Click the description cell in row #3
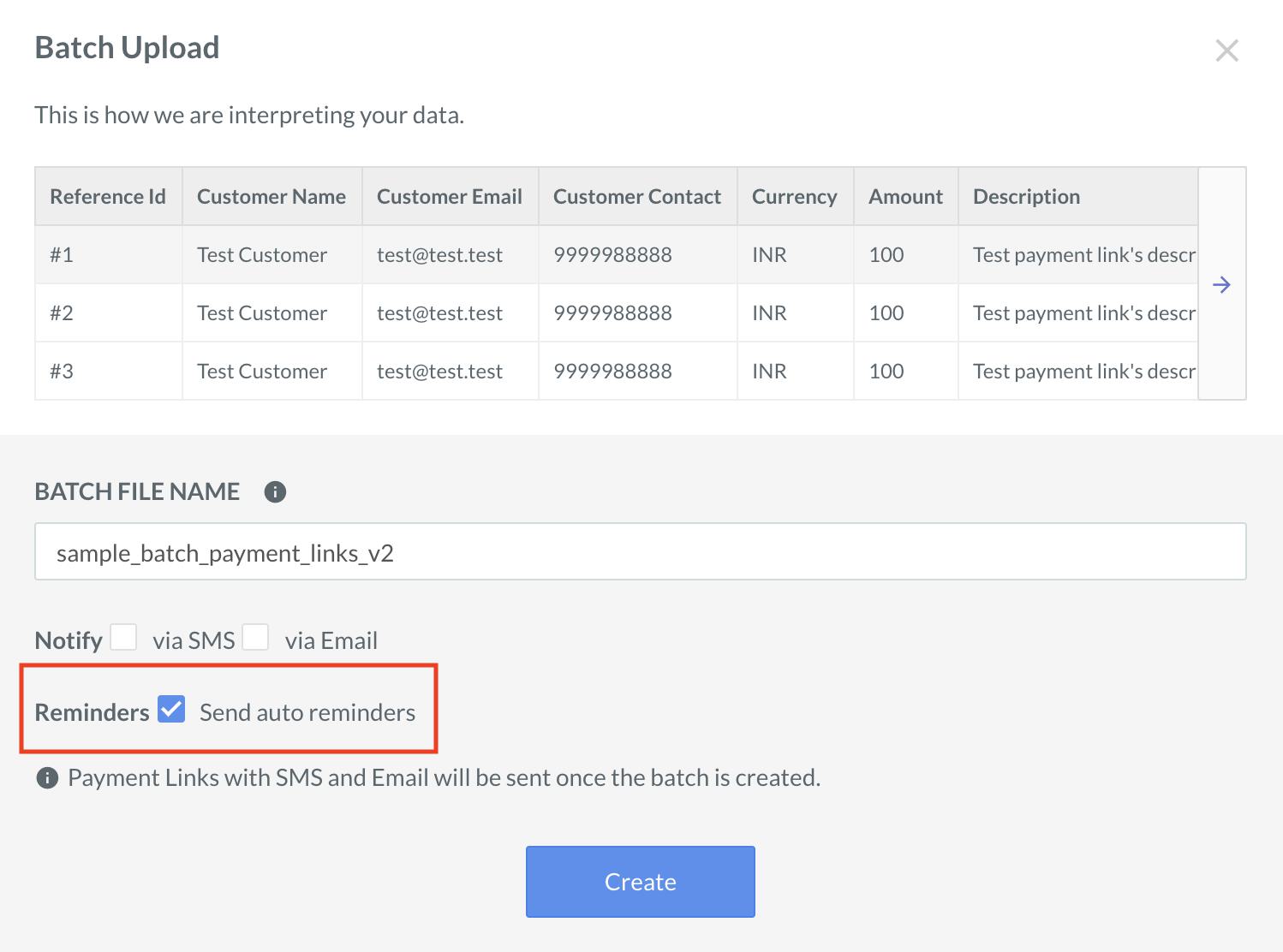Image resolution: width=1283 pixels, height=952 pixels. pos(1077,372)
